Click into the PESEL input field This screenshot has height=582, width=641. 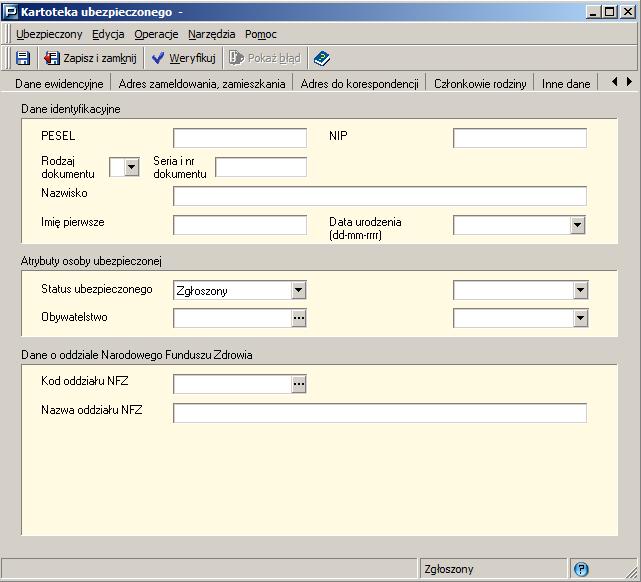(240, 138)
